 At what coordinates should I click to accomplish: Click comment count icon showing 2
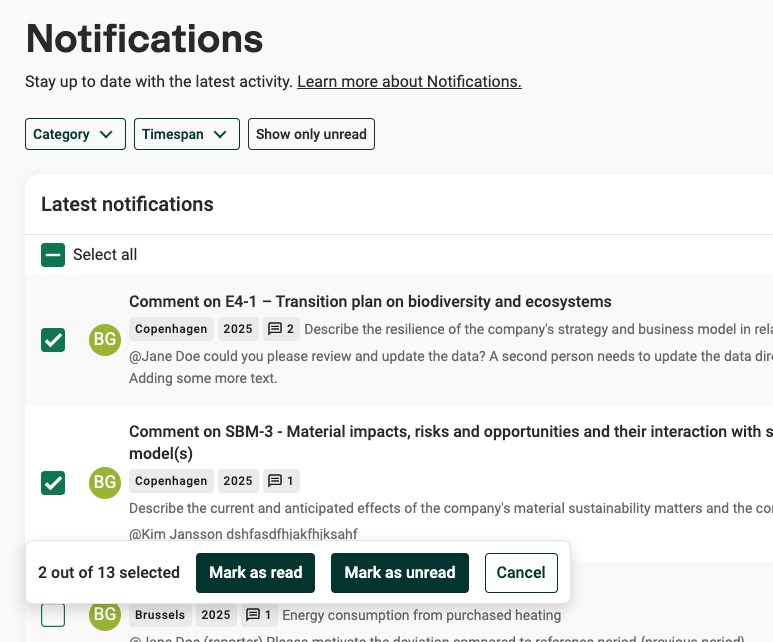275,329
